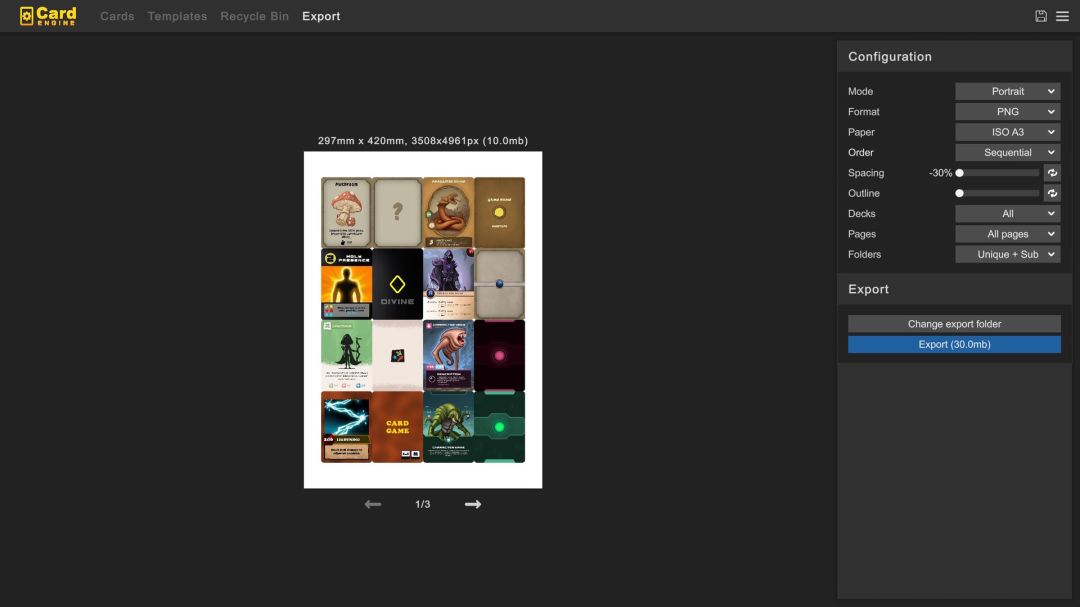
Task: Change the Order dropdown from Sequential
Action: pos(1007,153)
